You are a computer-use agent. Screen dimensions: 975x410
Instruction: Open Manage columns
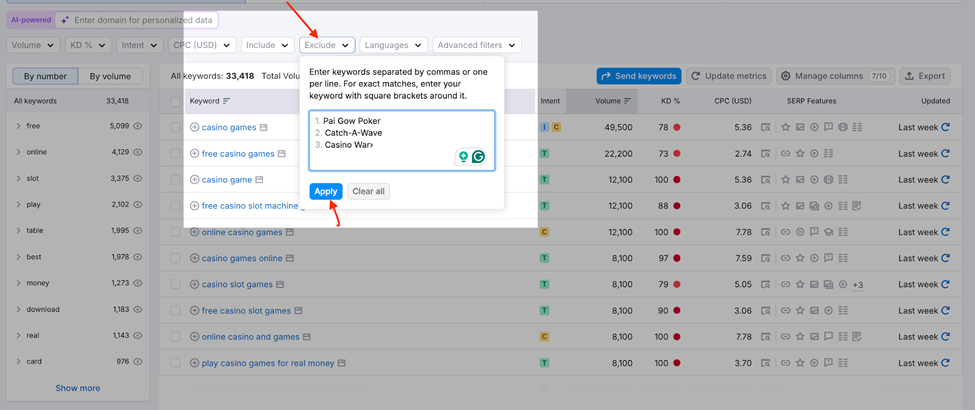click(835, 76)
